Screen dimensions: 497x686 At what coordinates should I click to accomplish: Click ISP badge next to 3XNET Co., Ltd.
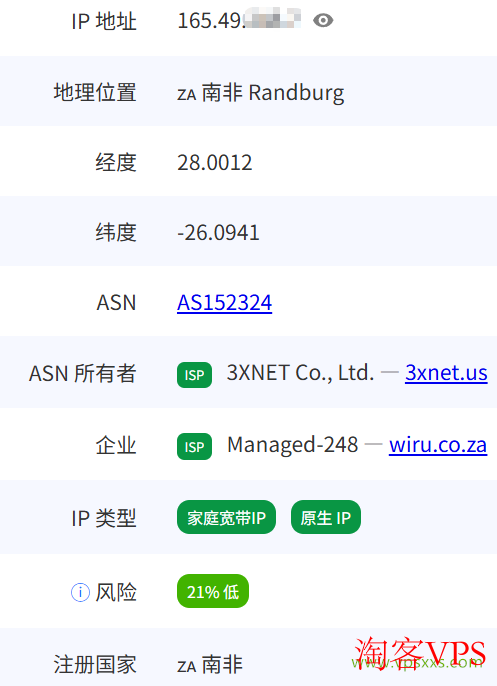[194, 375]
